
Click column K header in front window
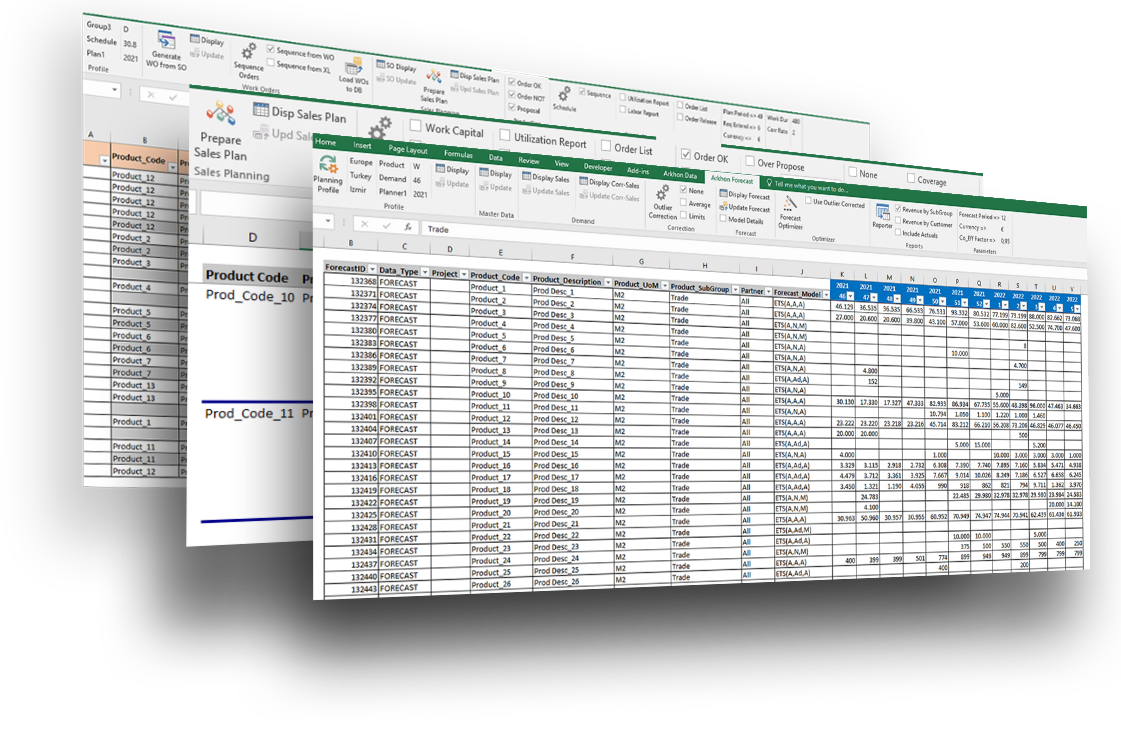[x=842, y=274]
